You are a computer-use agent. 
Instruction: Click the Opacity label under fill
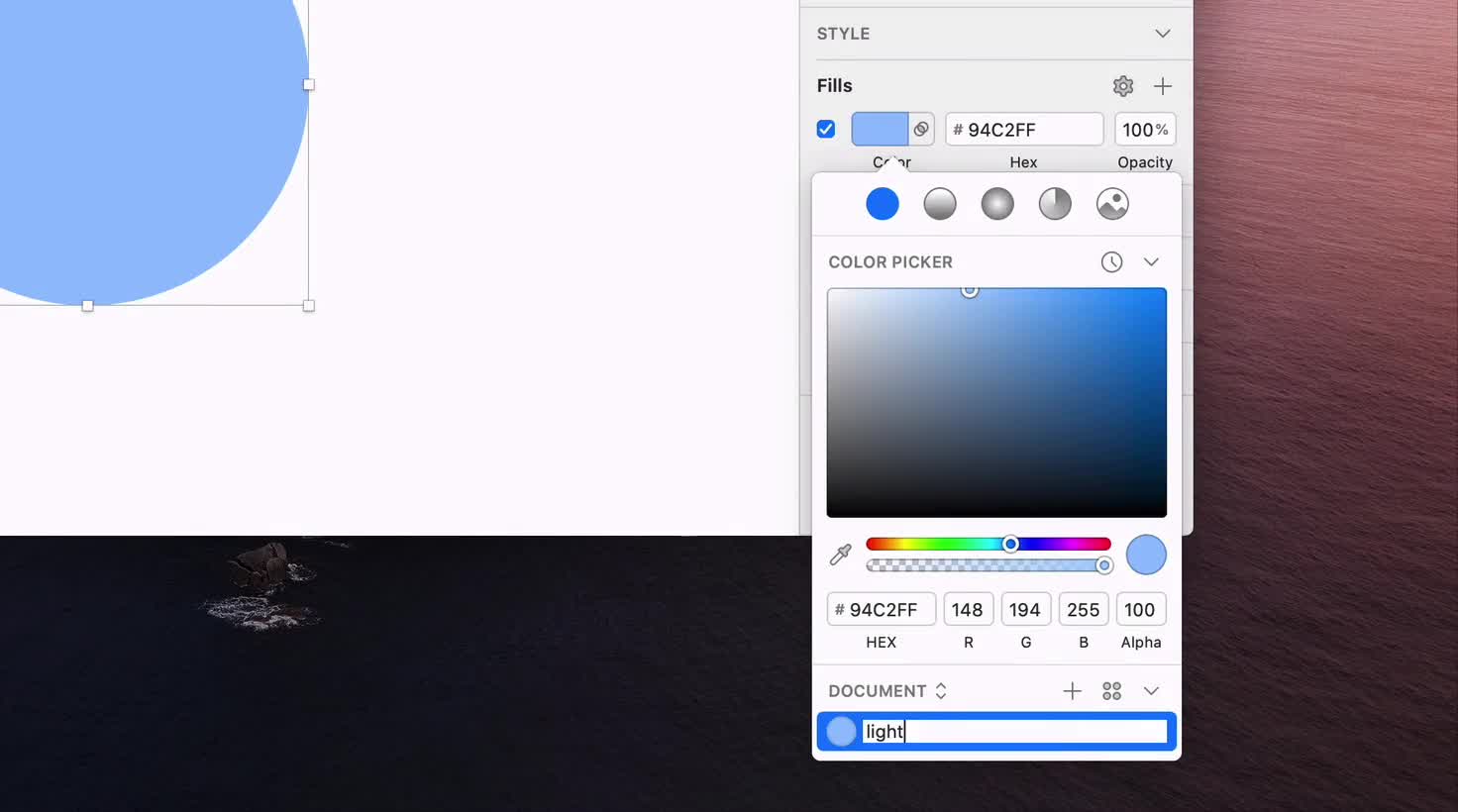click(x=1145, y=162)
